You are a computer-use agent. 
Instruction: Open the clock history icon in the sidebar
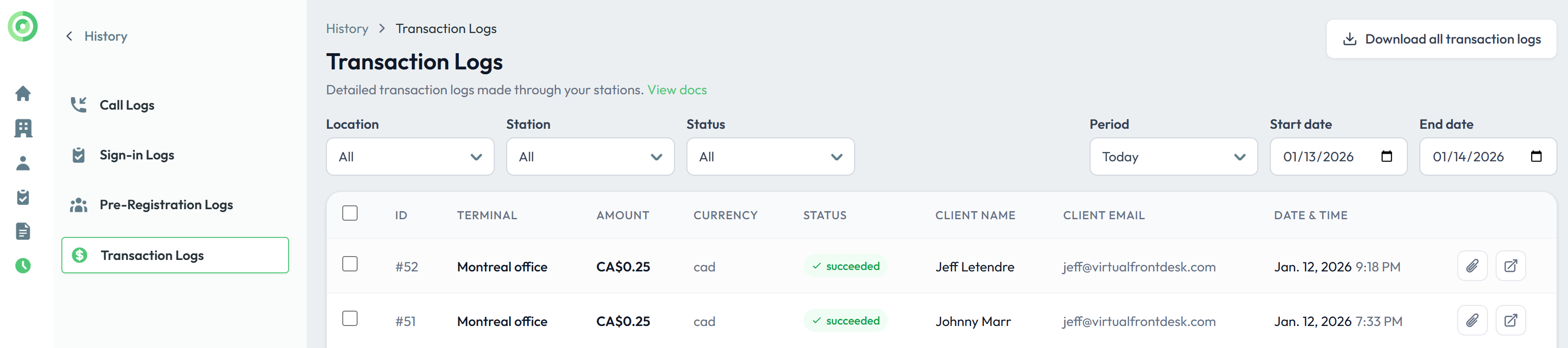click(23, 265)
